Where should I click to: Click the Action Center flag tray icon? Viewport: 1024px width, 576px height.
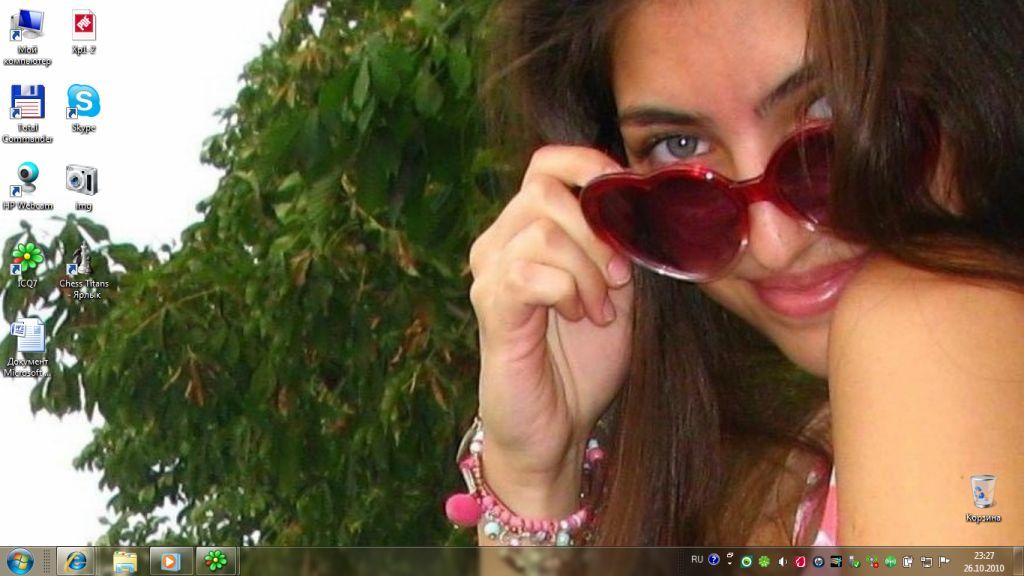(943, 561)
